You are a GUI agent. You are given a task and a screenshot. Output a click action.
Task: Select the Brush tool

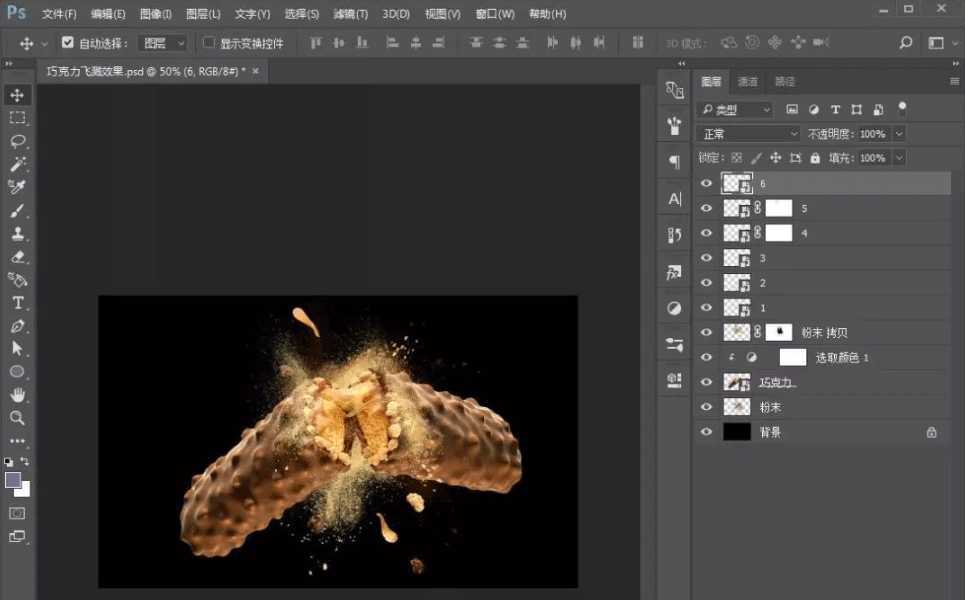point(17,210)
